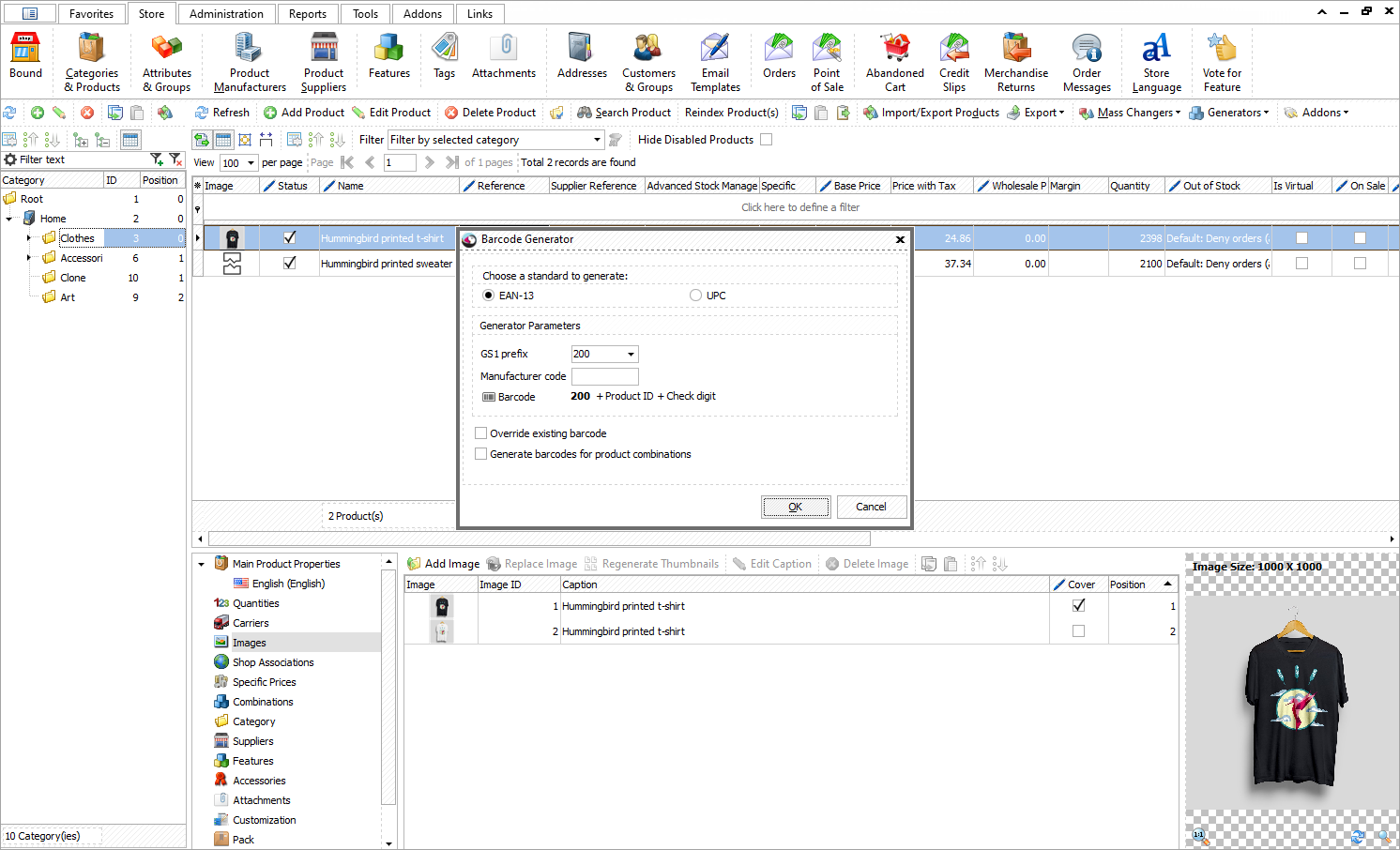Switch to the Administration tab

coord(226,14)
